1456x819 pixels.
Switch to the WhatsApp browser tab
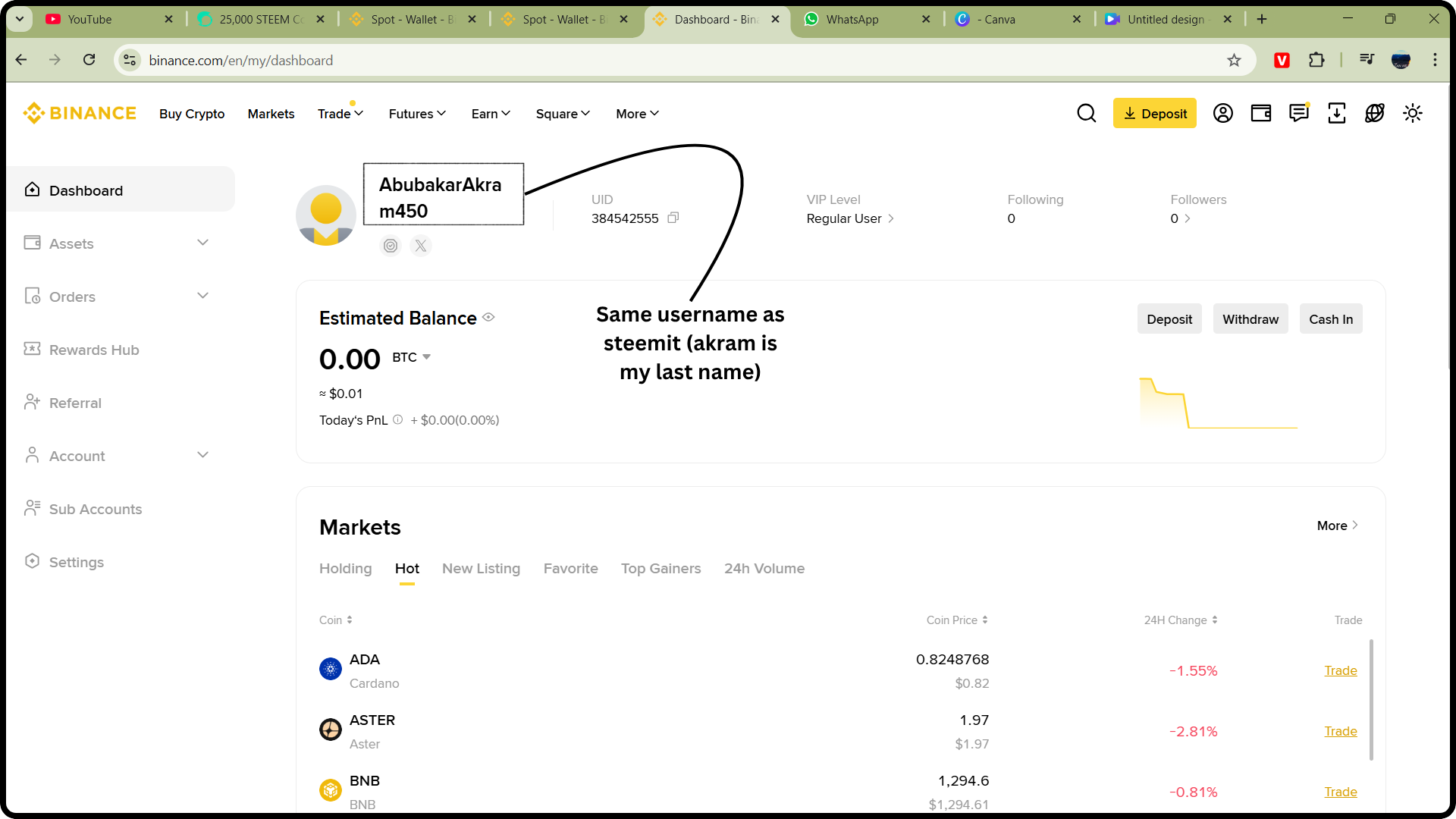point(866,19)
